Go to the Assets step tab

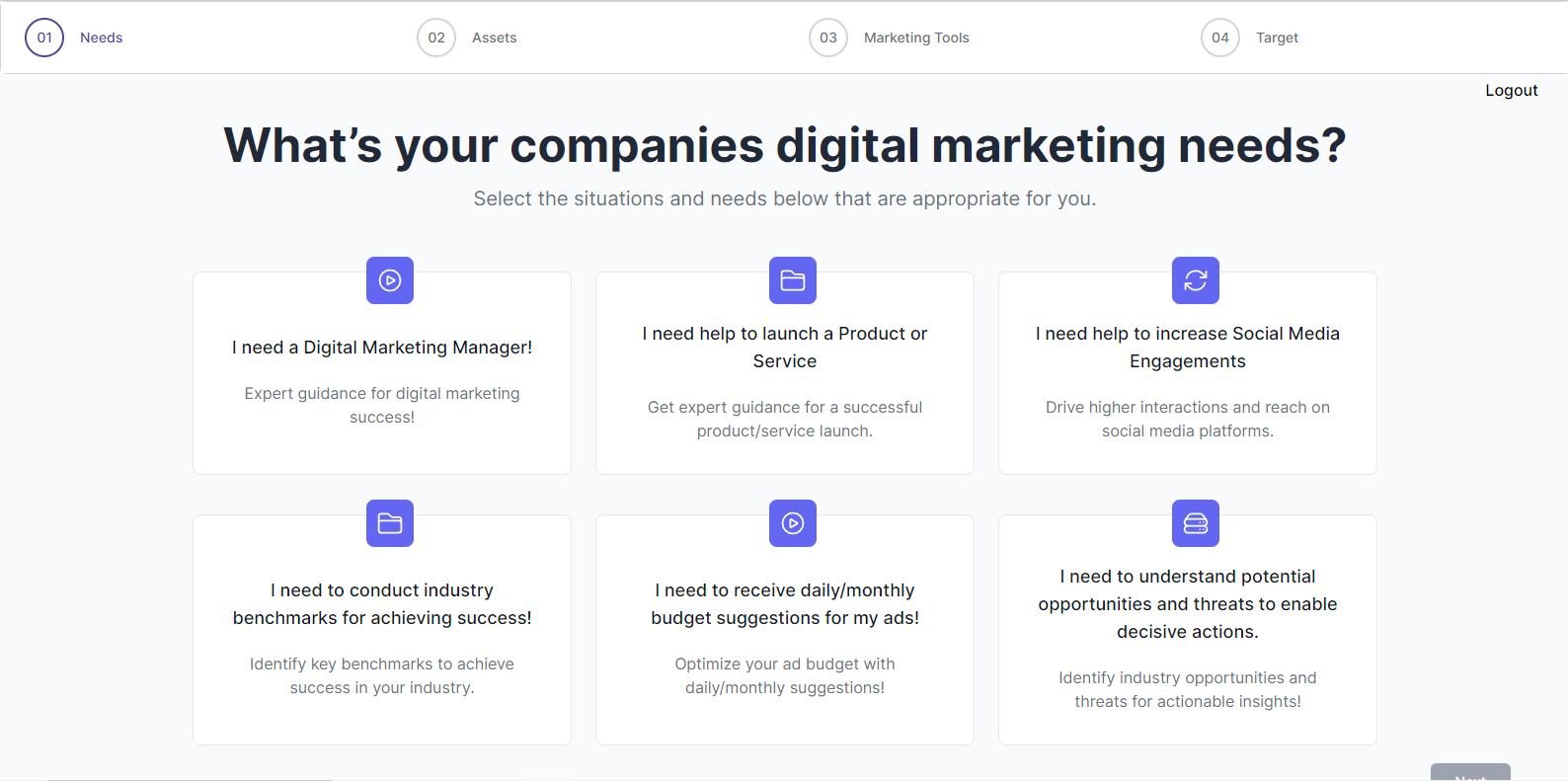point(494,38)
